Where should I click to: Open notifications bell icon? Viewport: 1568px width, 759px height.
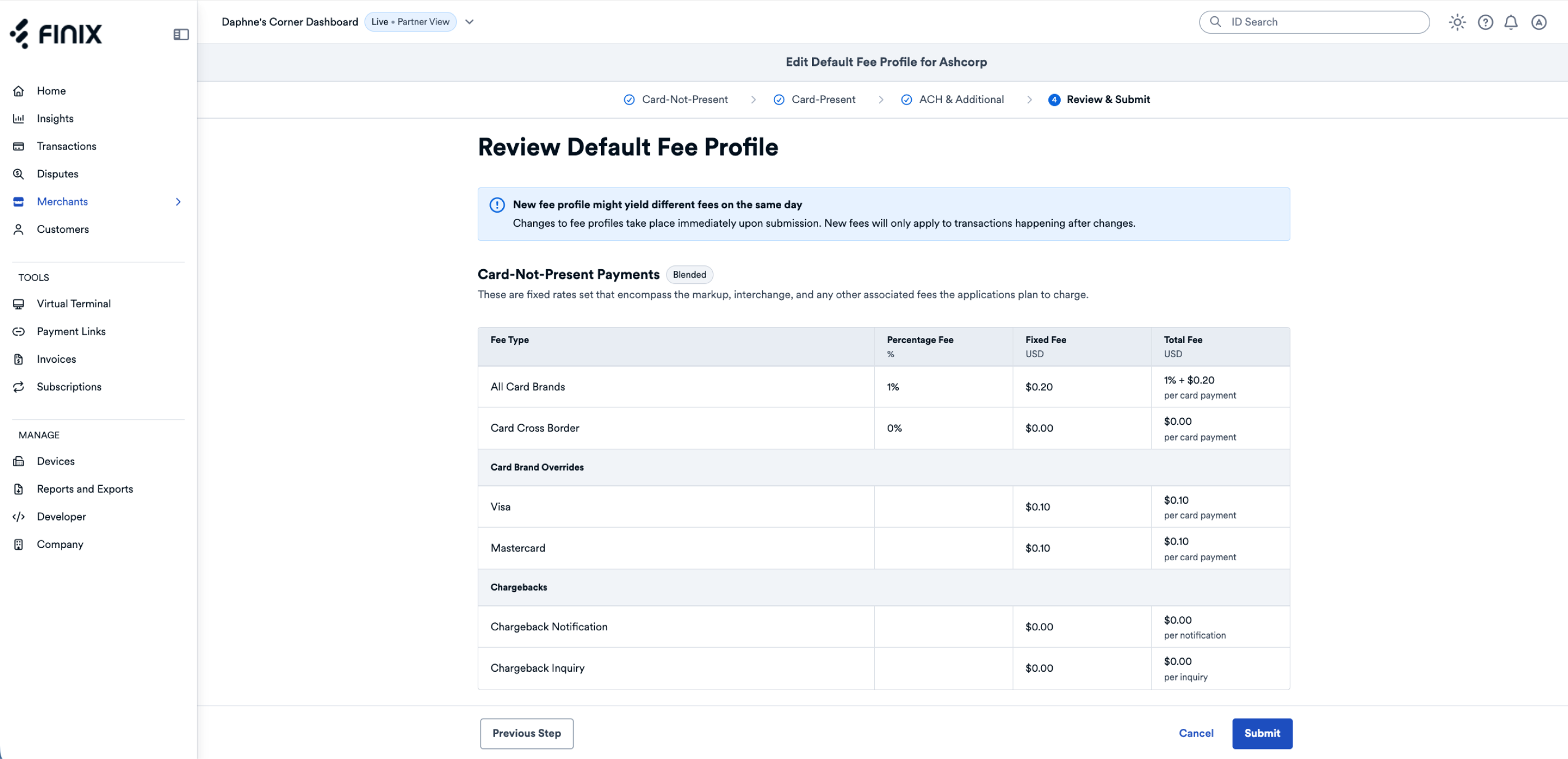[x=1511, y=22]
